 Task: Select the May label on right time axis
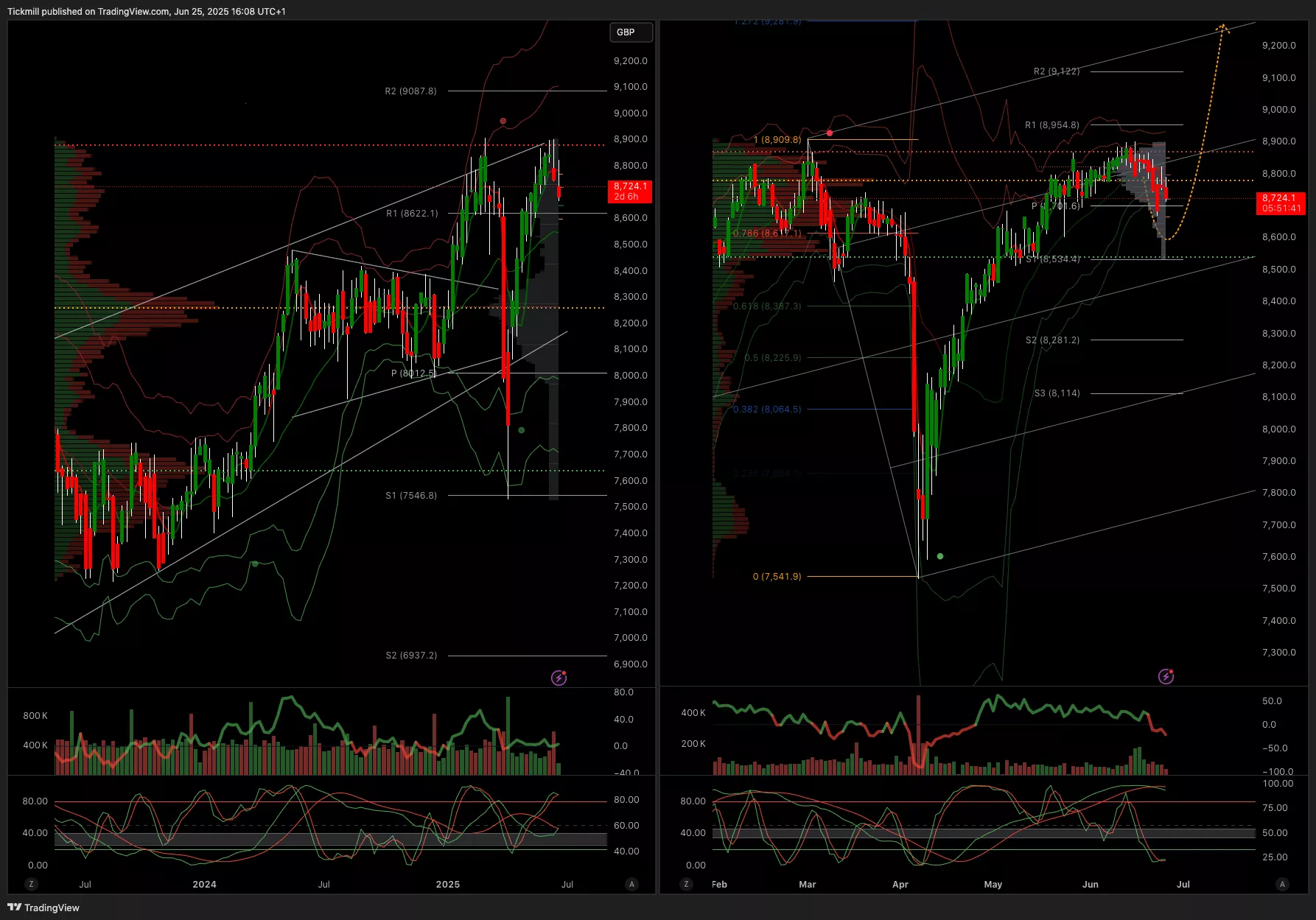[993, 884]
